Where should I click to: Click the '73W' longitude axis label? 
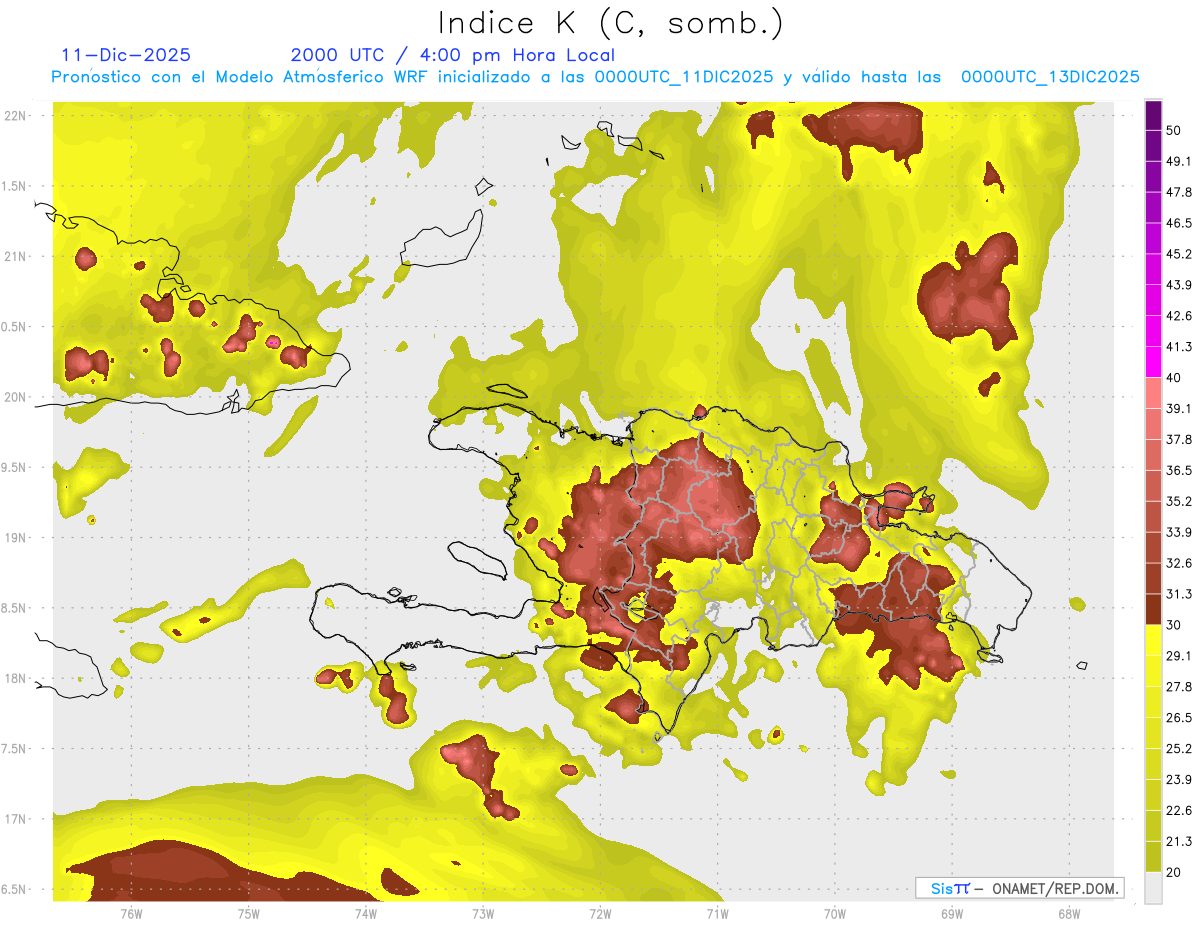(483, 913)
